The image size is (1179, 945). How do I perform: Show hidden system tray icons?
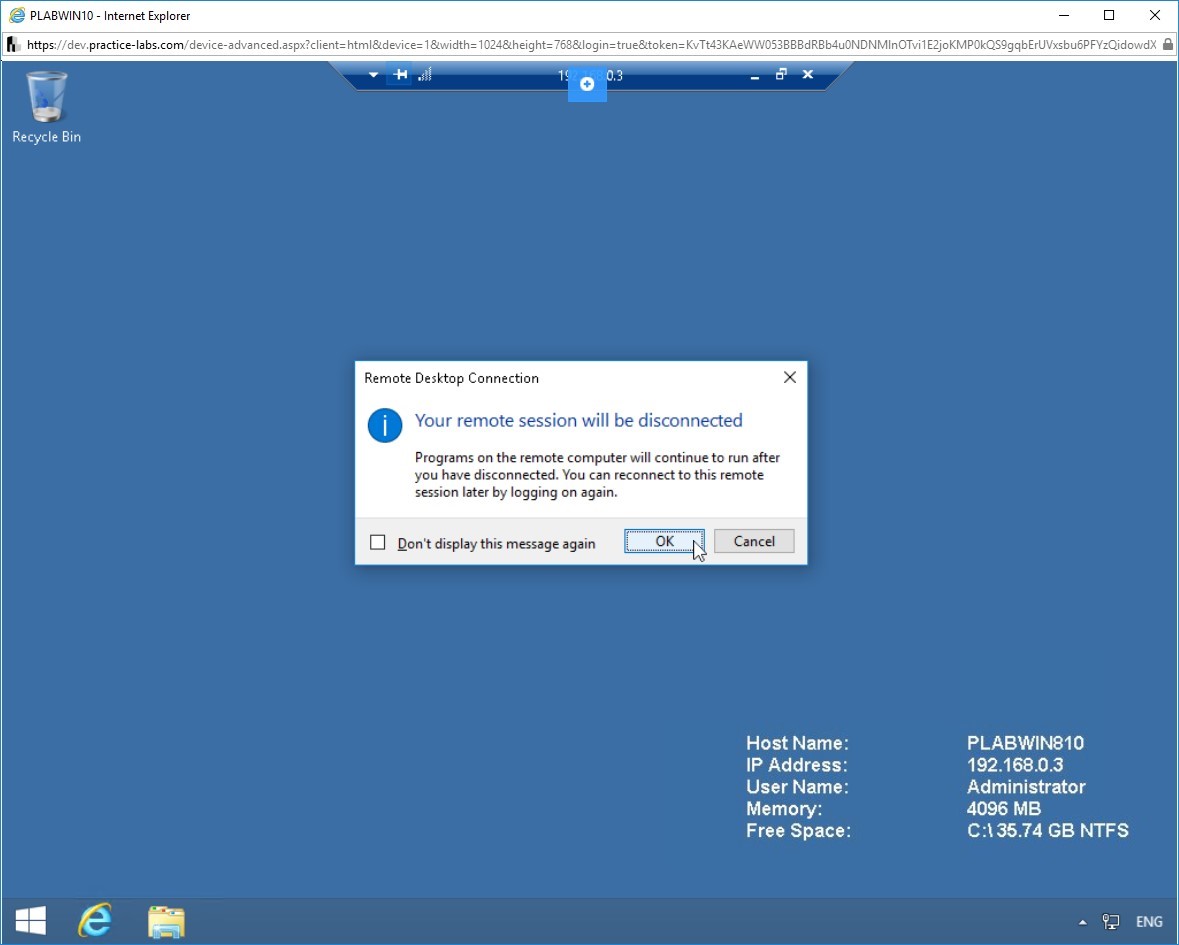[x=1082, y=922]
